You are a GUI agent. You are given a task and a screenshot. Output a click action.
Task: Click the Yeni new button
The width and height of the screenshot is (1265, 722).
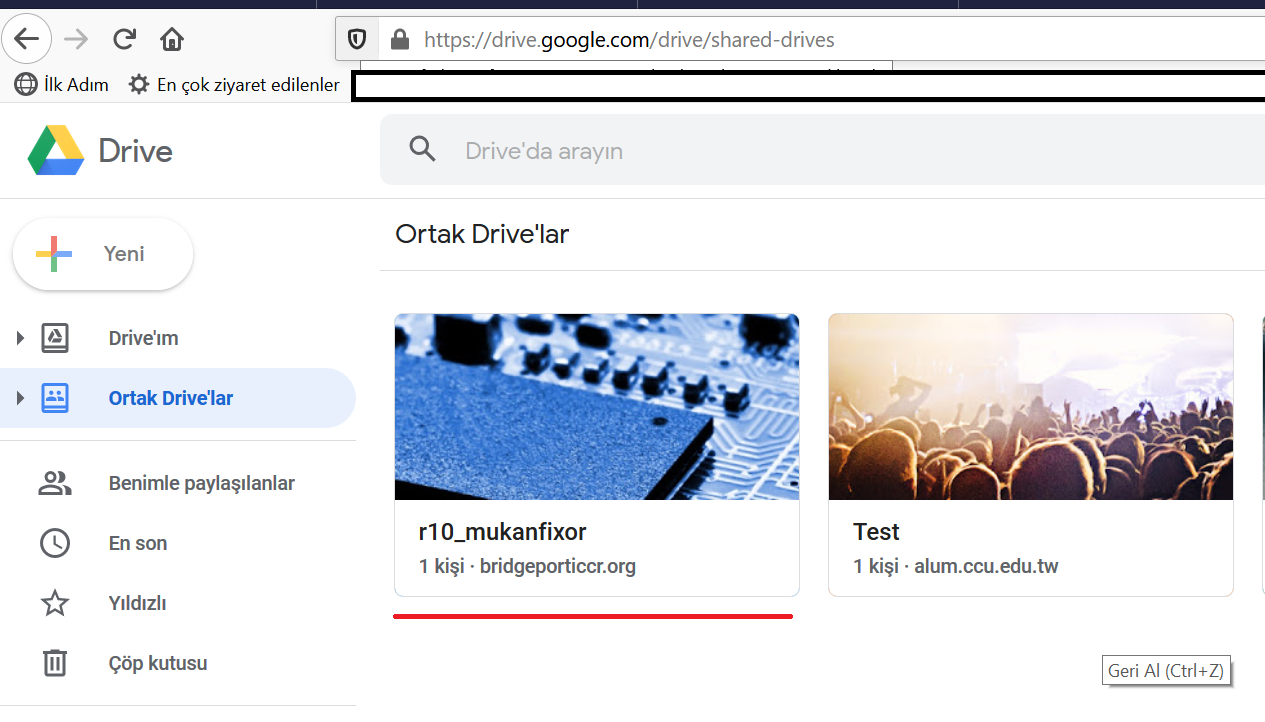[103, 254]
